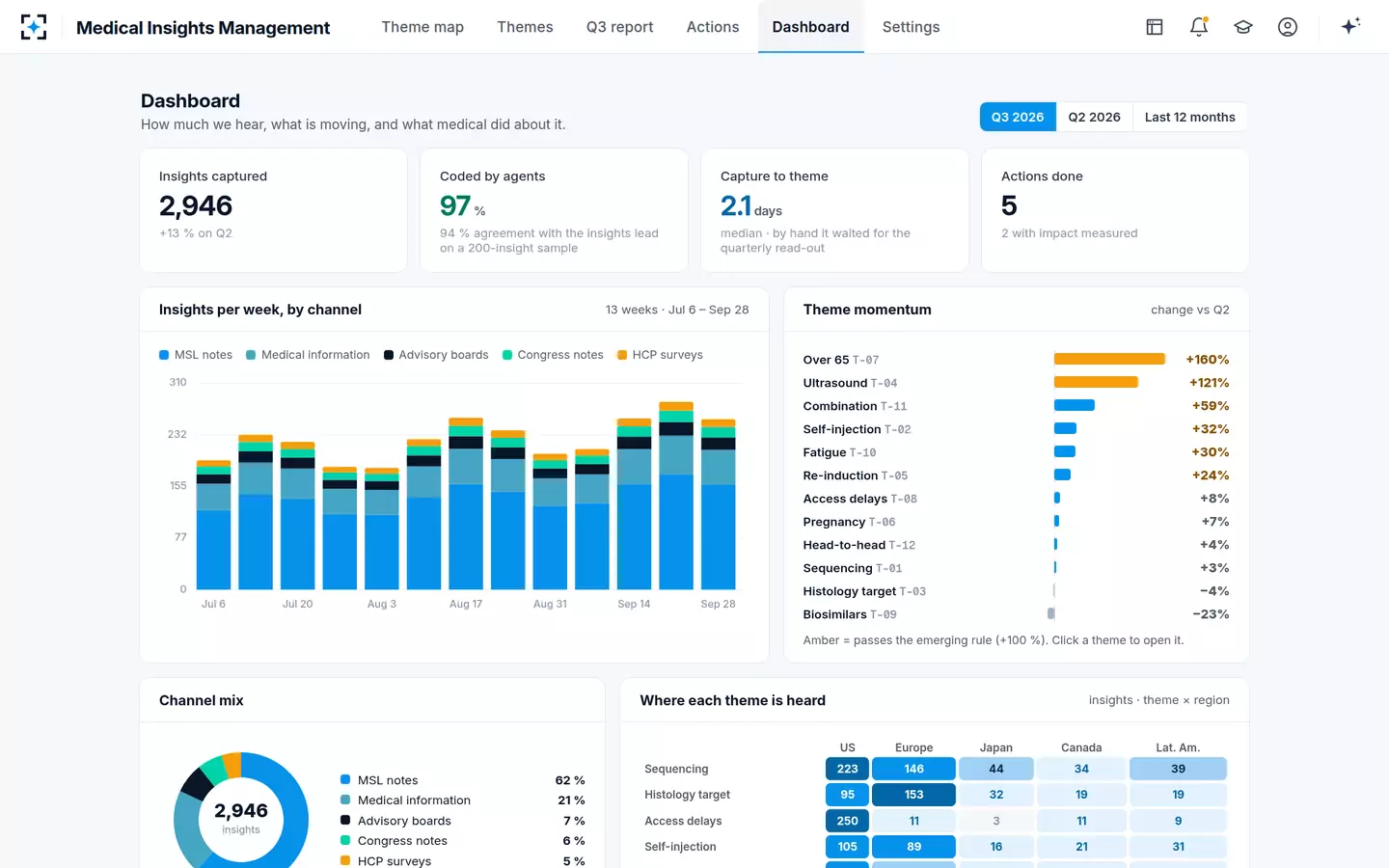Click the MSL notes 62 % row
1389x868 pixels.
(x=462, y=780)
